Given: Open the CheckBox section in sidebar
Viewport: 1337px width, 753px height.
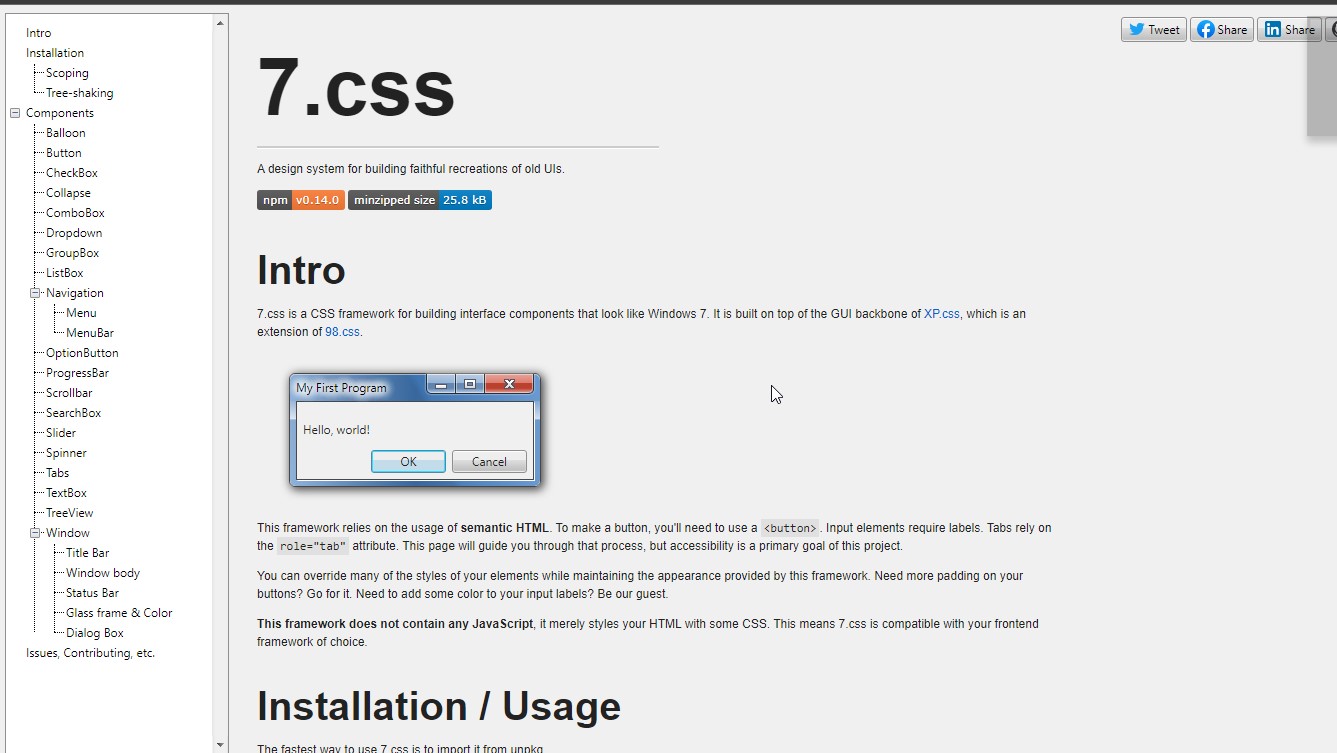Looking at the screenshot, I should point(72,173).
